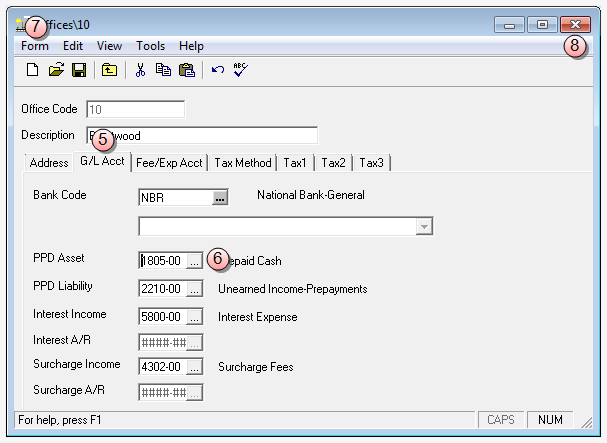Click the Copy toolbar icon
This screenshot has width=607, height=443.
[163, 70]
